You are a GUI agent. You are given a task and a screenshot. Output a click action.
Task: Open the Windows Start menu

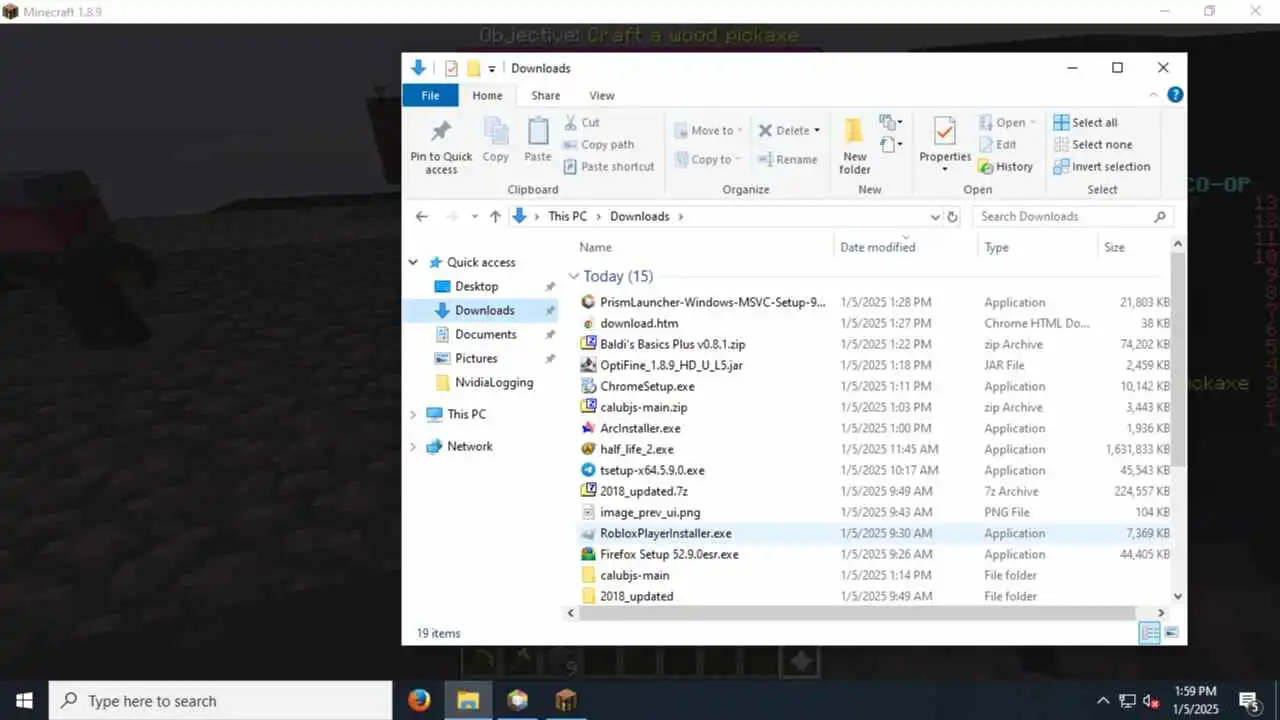click(x=24, y=700)
